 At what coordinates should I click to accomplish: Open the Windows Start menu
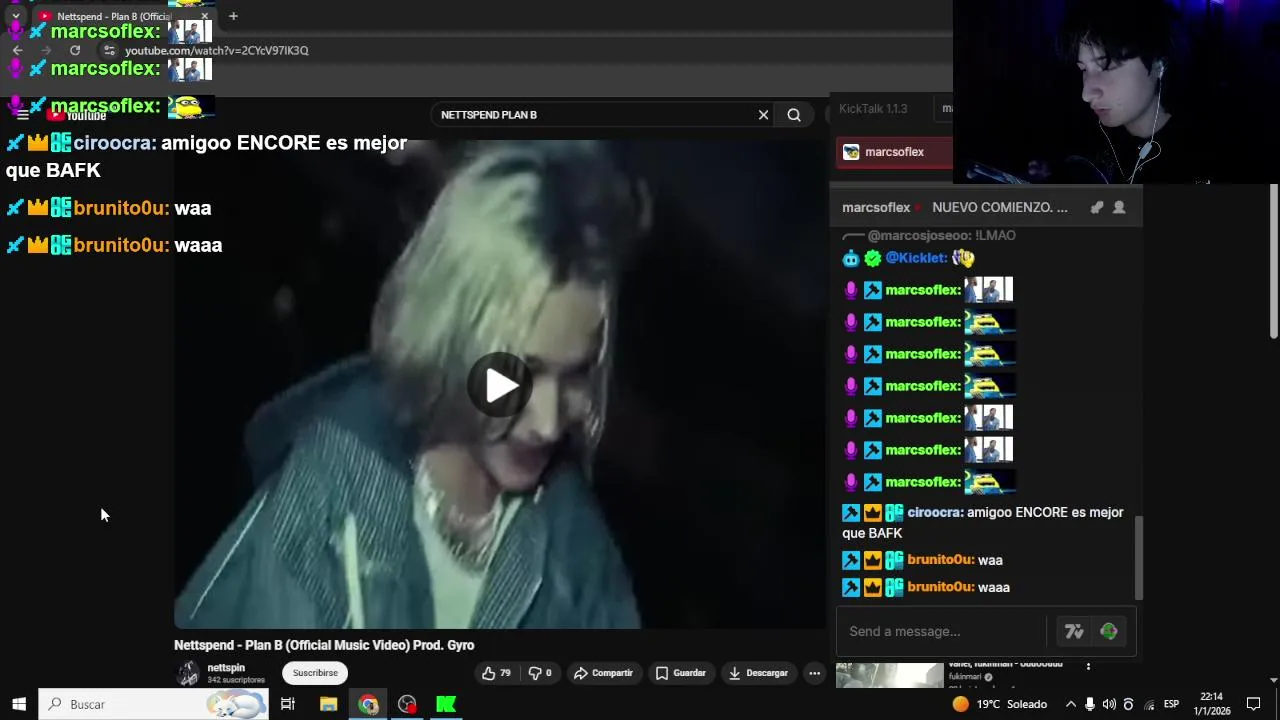pos(18,704)
